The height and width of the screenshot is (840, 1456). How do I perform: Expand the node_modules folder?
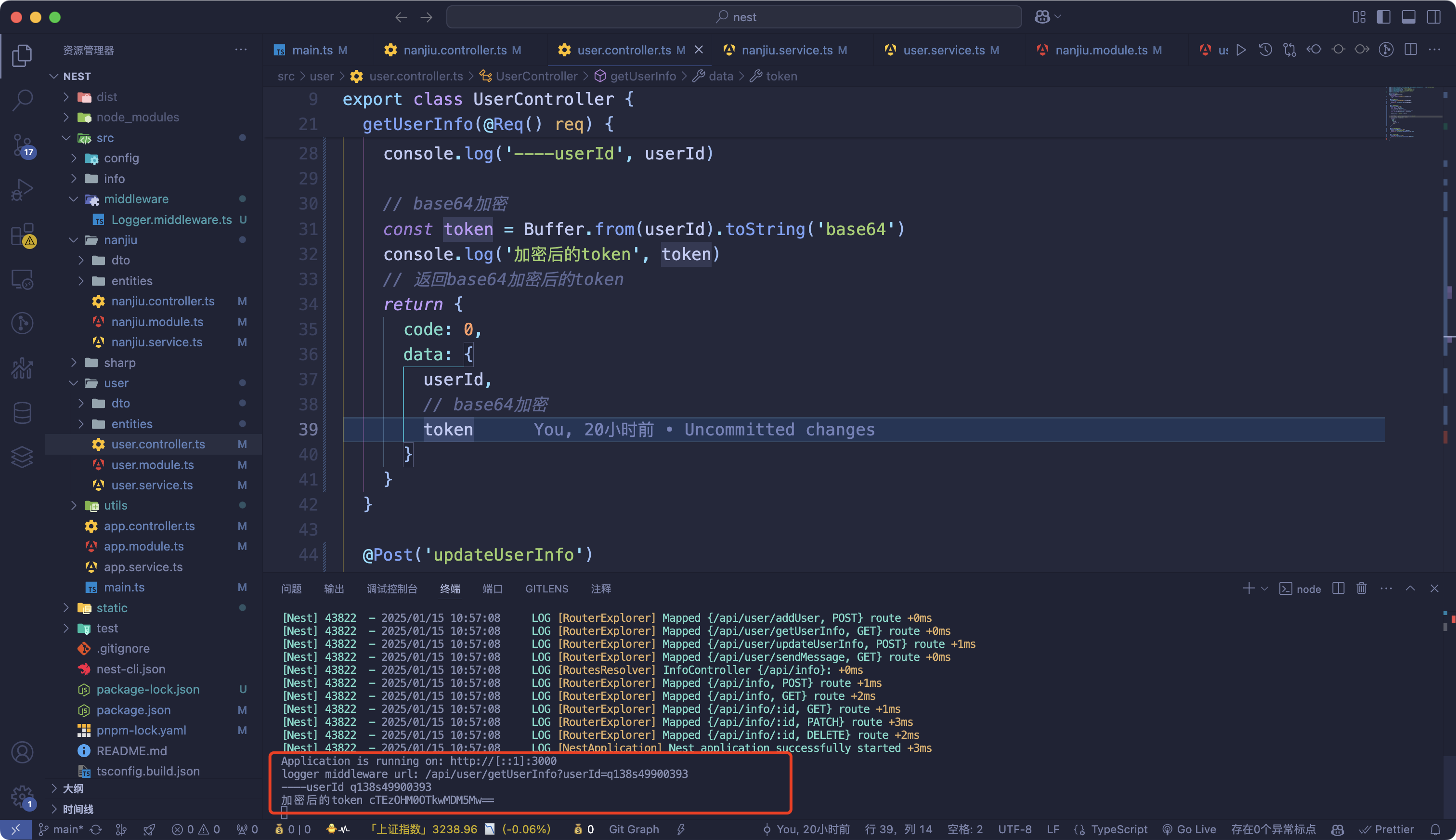(x=137, y=117)
